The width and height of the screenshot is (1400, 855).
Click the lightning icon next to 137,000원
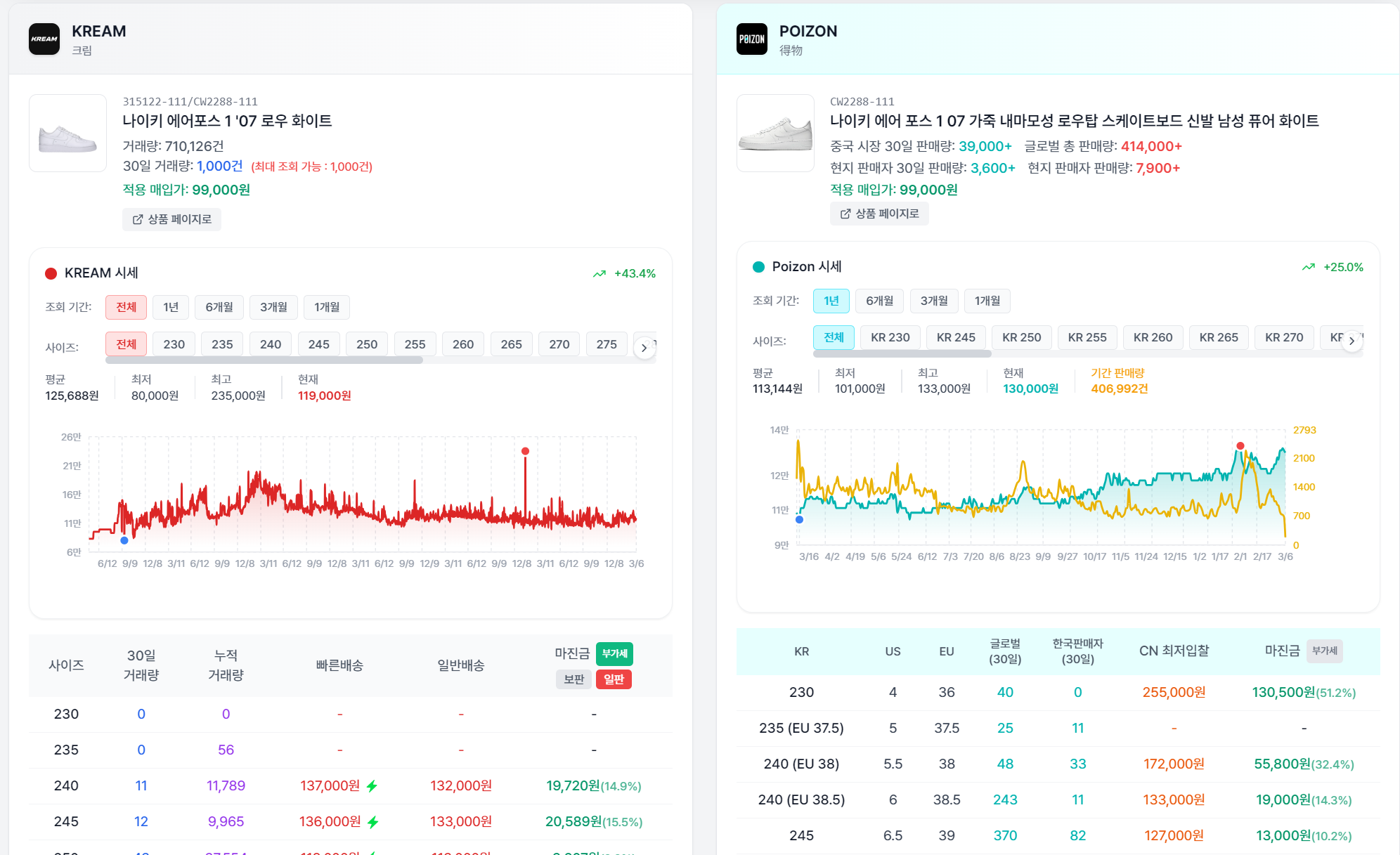point(372,786)
